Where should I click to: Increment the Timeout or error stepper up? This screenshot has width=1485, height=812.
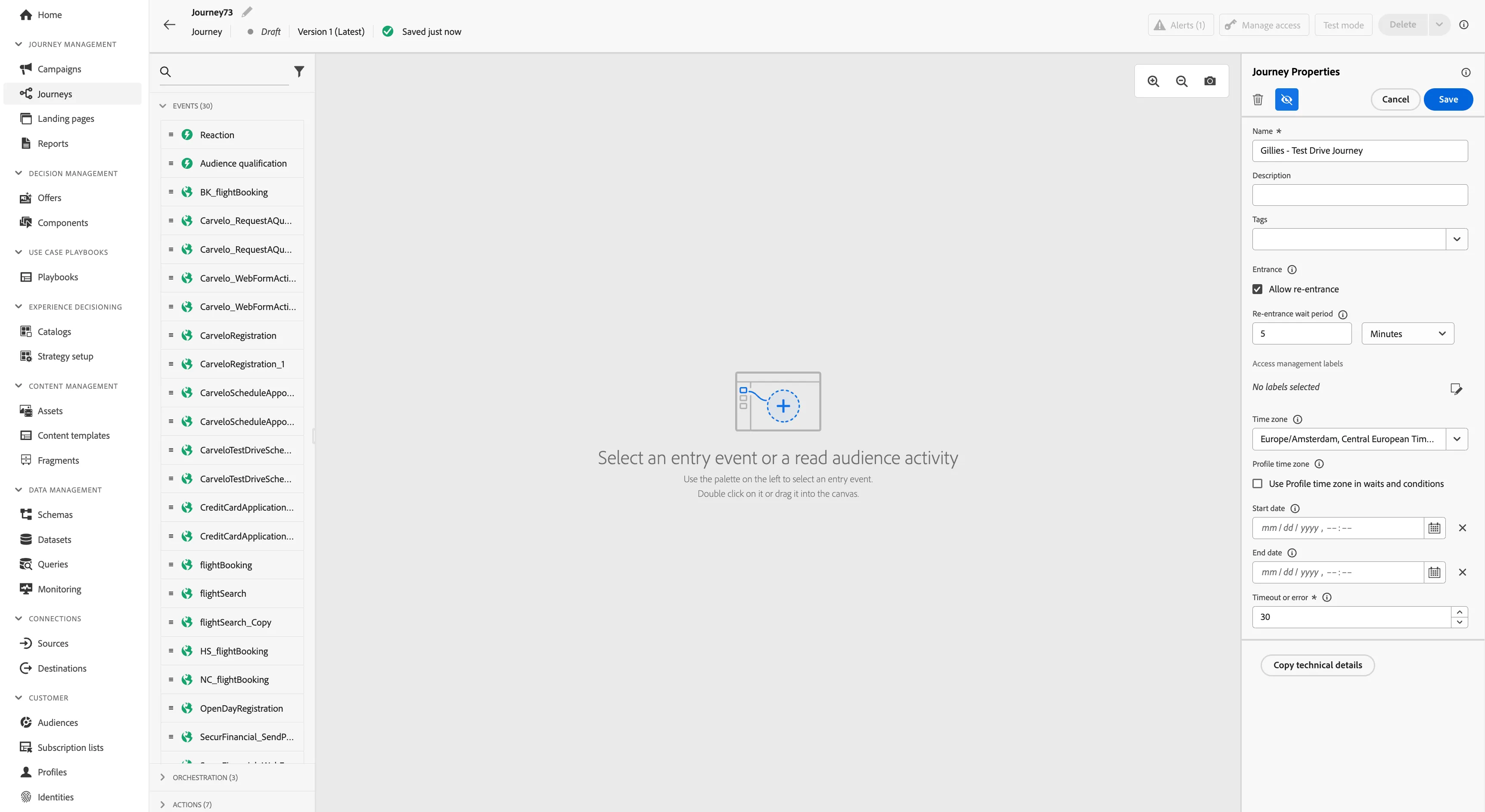click(x=1459, y=612)
